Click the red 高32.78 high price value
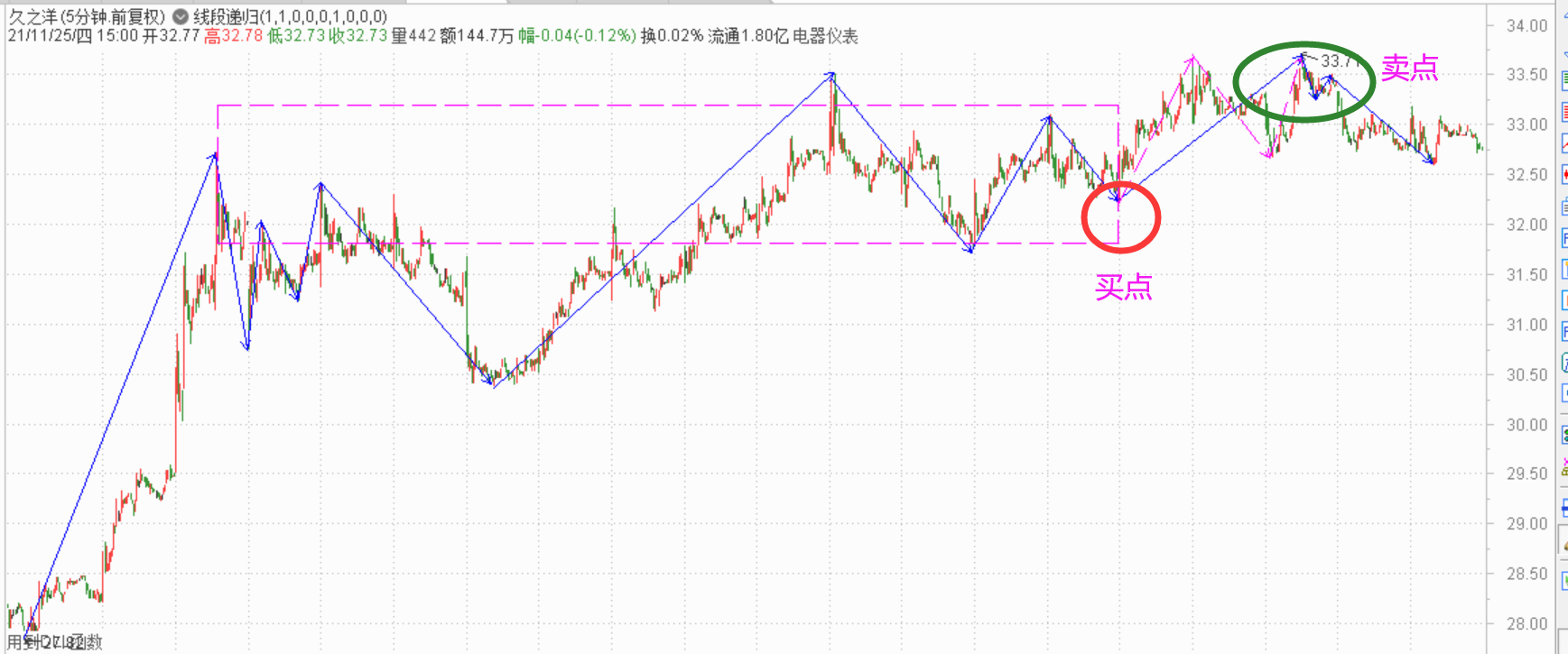Image resolution: width=1568 pixels, height=654 pixels. click(x=233, y=36)
